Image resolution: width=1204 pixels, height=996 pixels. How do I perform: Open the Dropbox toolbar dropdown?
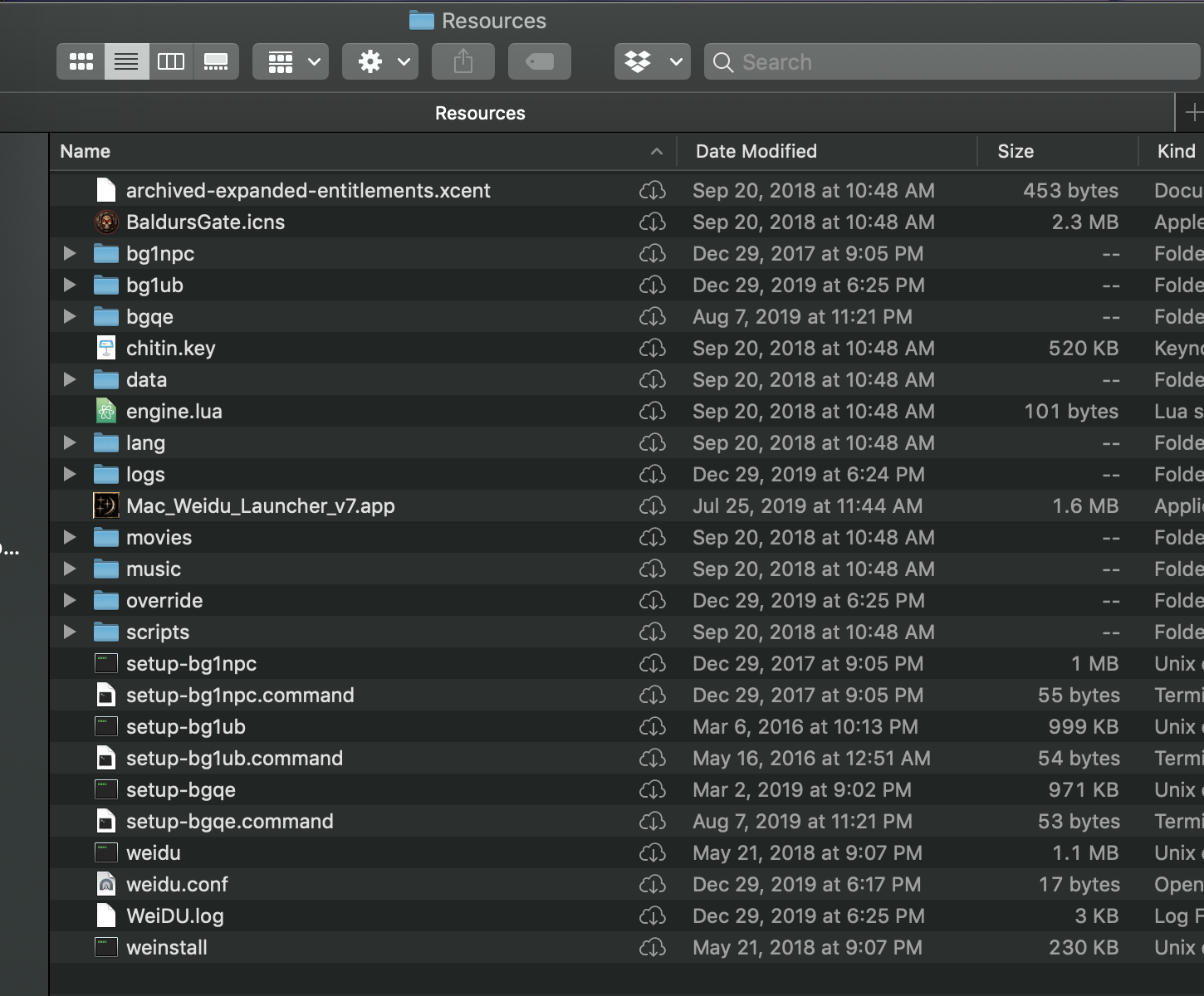click(653, 61)
